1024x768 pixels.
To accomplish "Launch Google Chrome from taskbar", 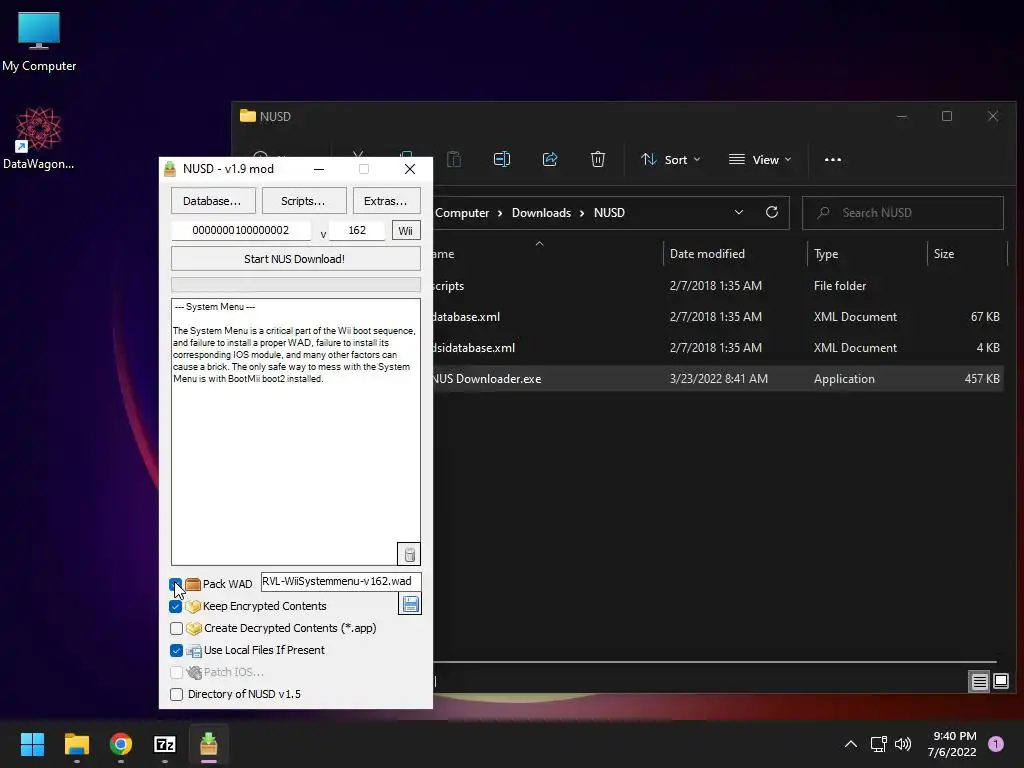I will [x=121, y=744].
